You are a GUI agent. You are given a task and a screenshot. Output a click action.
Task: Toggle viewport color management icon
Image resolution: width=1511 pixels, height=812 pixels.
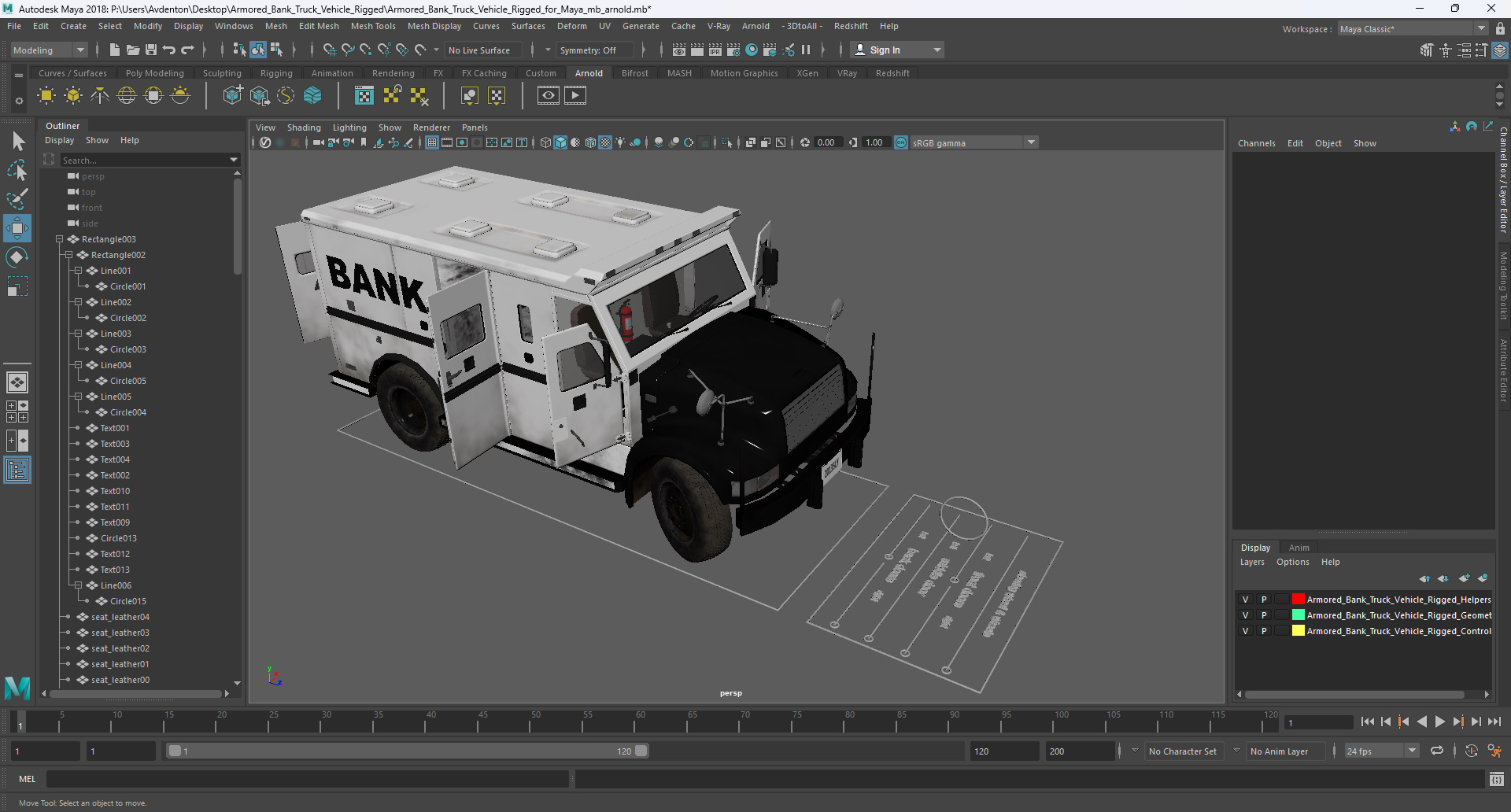pos(901,142)
